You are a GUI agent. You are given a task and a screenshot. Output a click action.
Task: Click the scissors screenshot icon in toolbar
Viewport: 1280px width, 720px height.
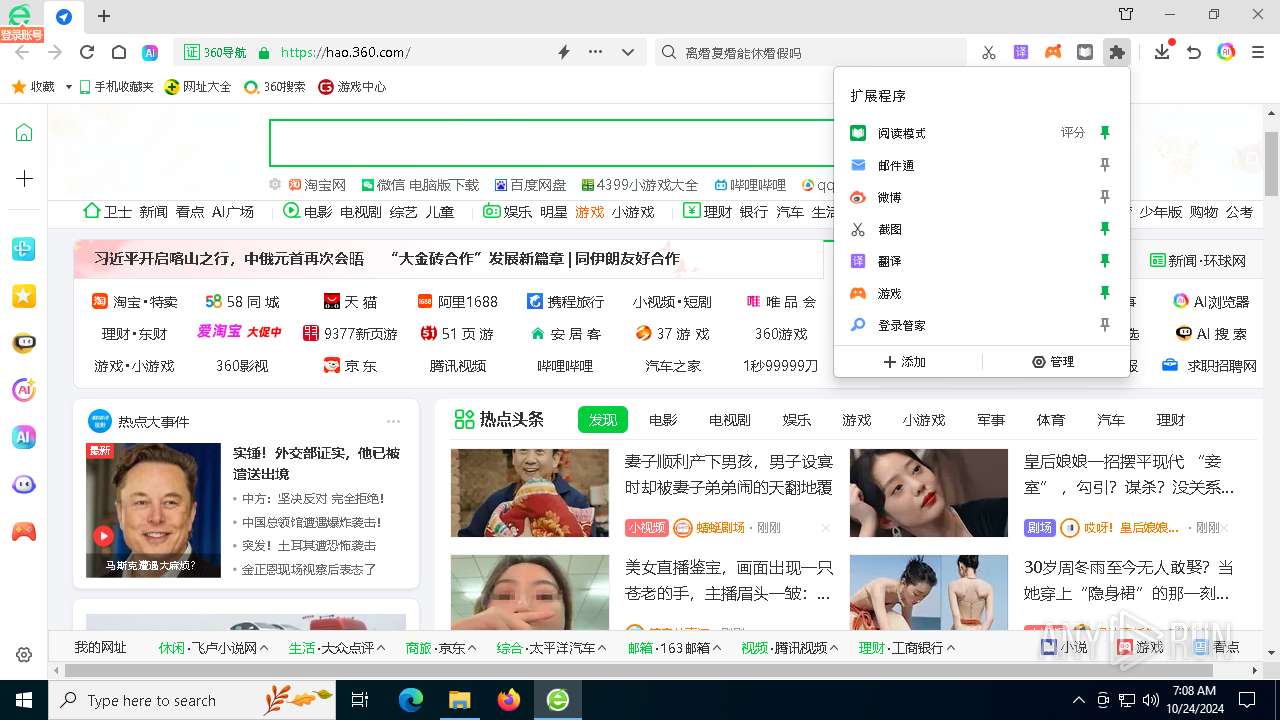[x=989, y=52]
